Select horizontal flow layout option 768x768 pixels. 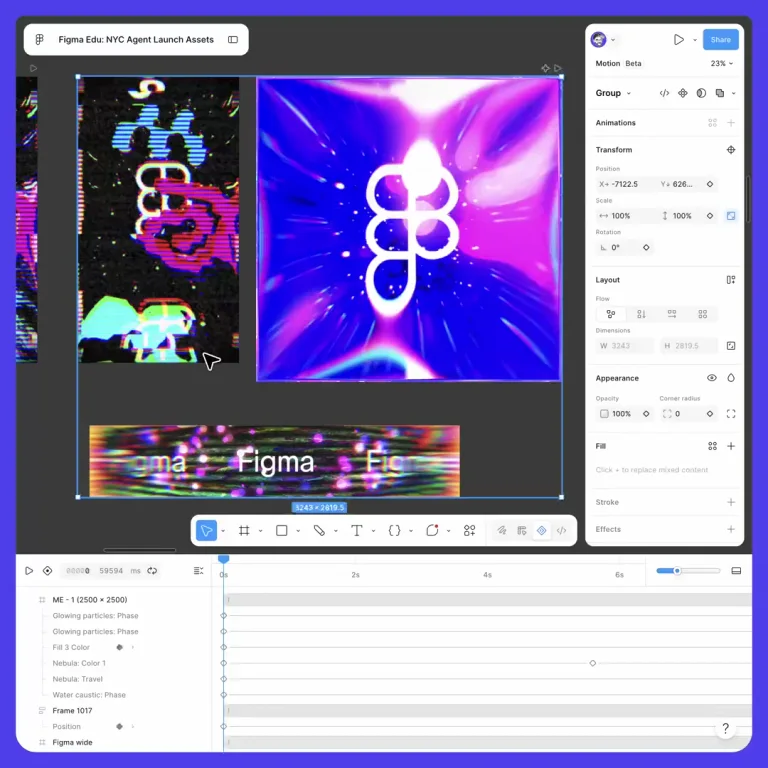(x=672, y=314)
